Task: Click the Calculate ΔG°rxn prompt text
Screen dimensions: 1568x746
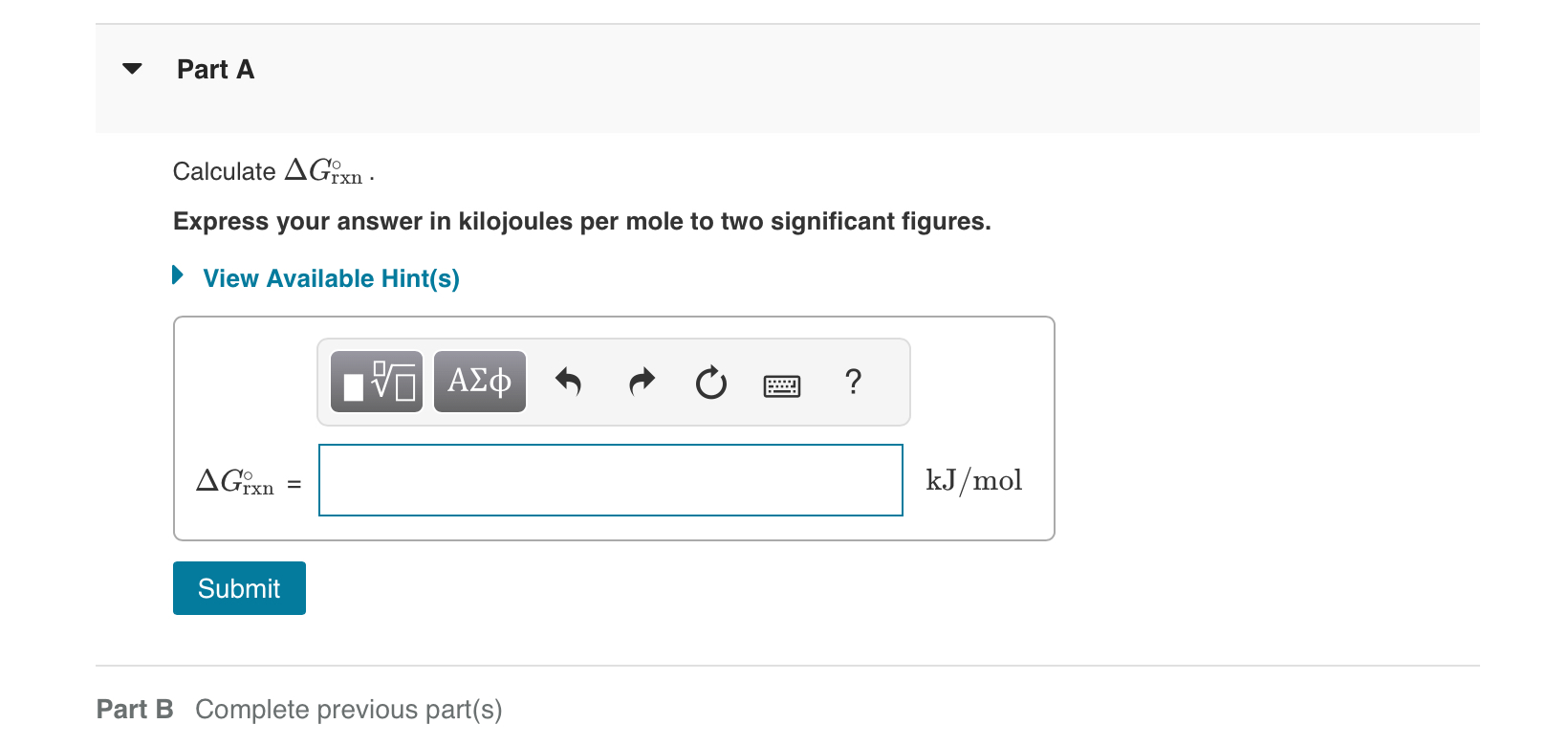Action: pyautogui.click(x=272, y=172)
